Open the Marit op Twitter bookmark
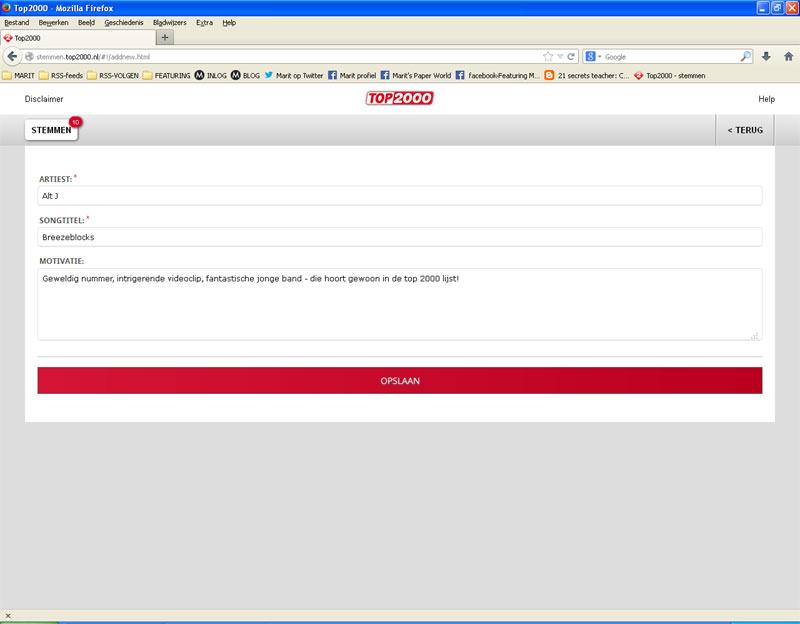 click(293, 75)
